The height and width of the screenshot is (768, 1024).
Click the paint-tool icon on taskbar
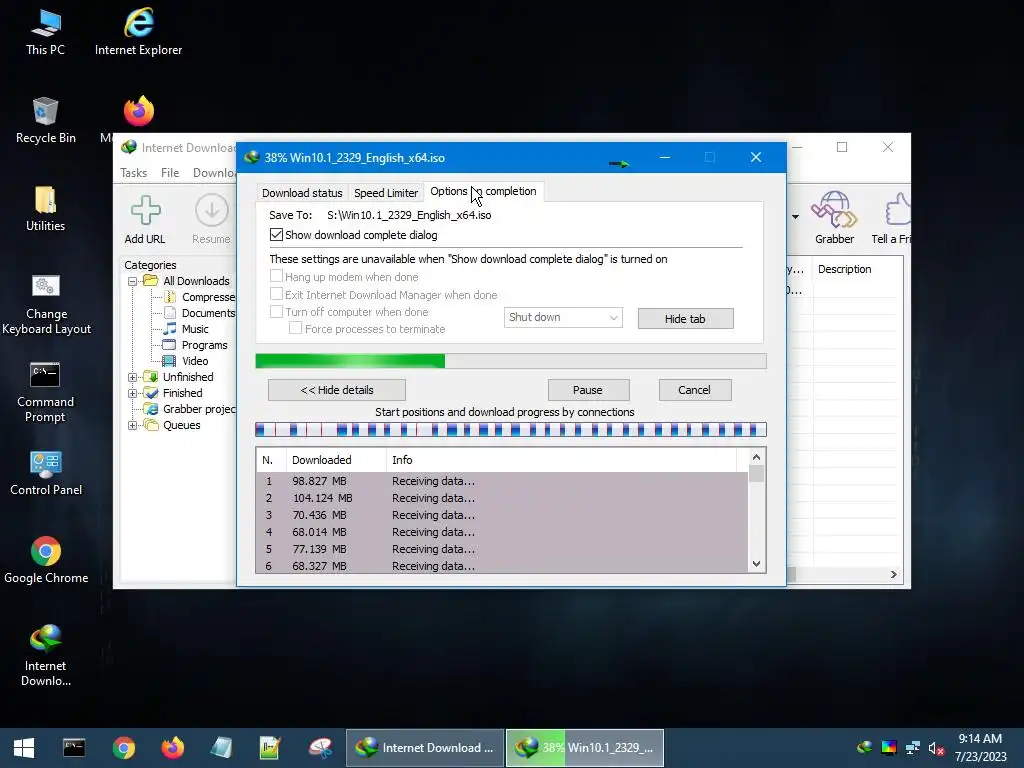coord(320,748)
